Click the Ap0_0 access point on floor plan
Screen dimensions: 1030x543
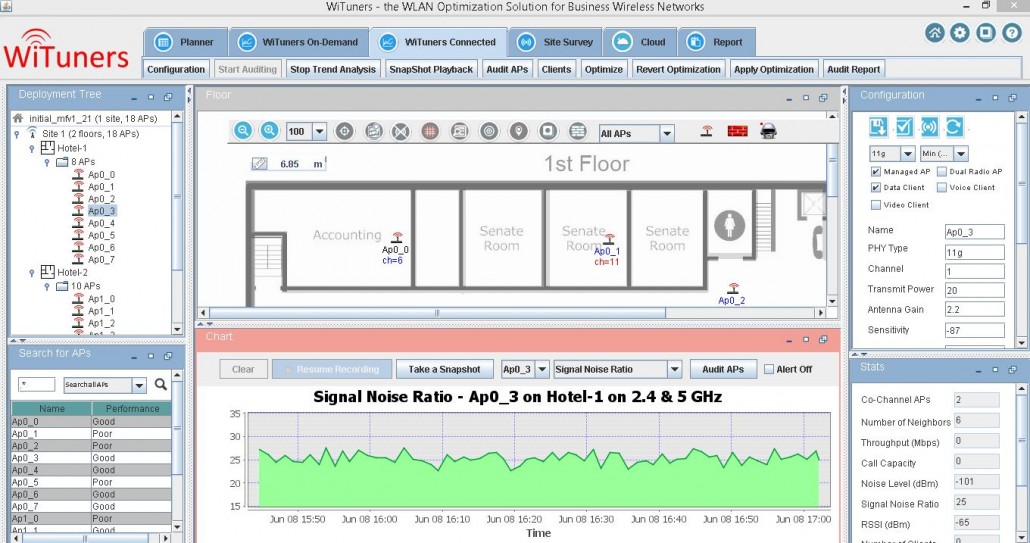(x=397, y=237)
